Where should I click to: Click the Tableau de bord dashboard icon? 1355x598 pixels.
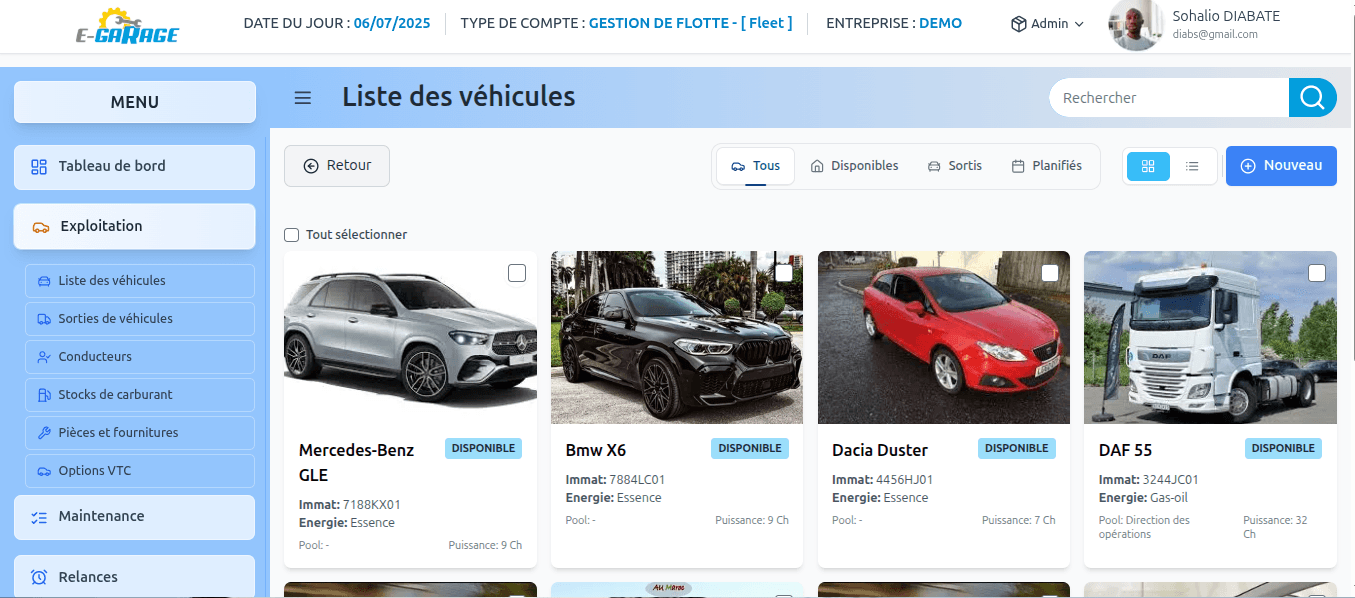click(x=39, y=167)
